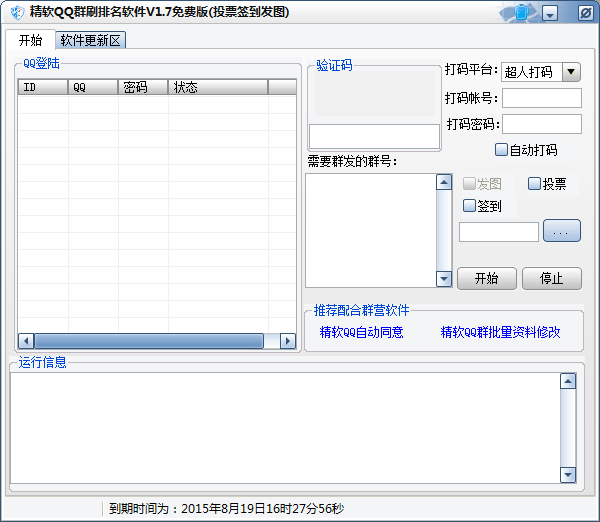This screenshot has width=600, height=522.
Task: Click the ID column header
Action: 43,87
